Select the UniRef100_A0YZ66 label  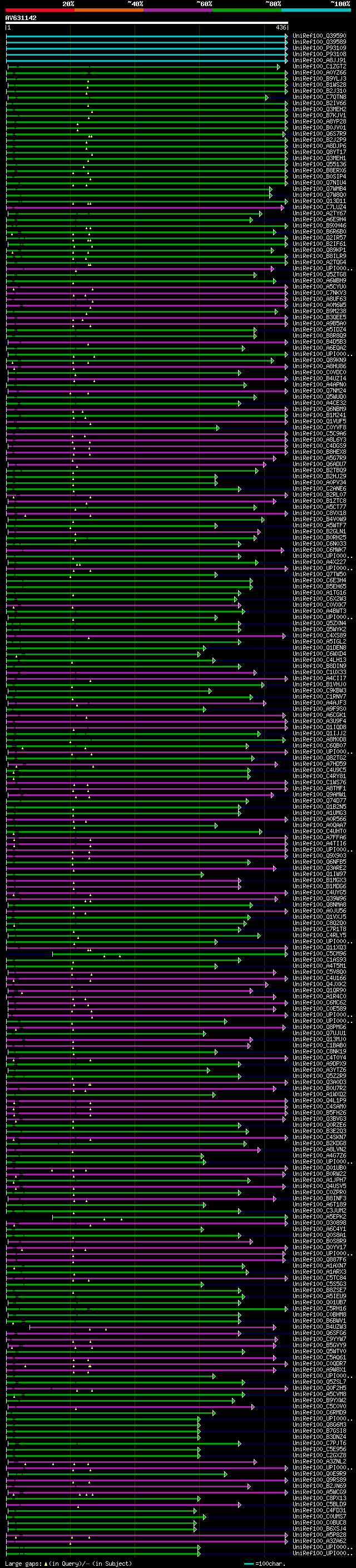tap(319, 72)
